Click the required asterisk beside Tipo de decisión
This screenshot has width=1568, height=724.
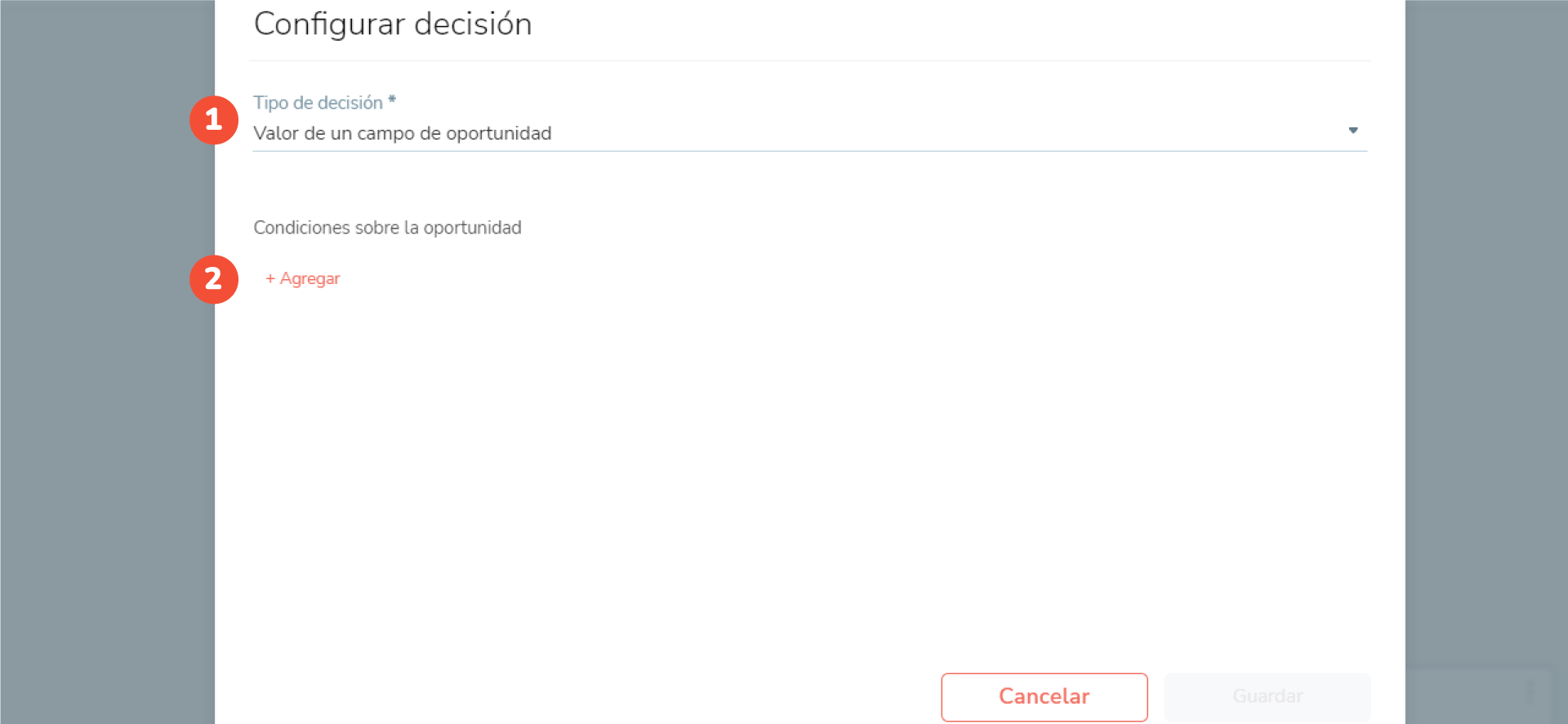click(x=392, y=100)
